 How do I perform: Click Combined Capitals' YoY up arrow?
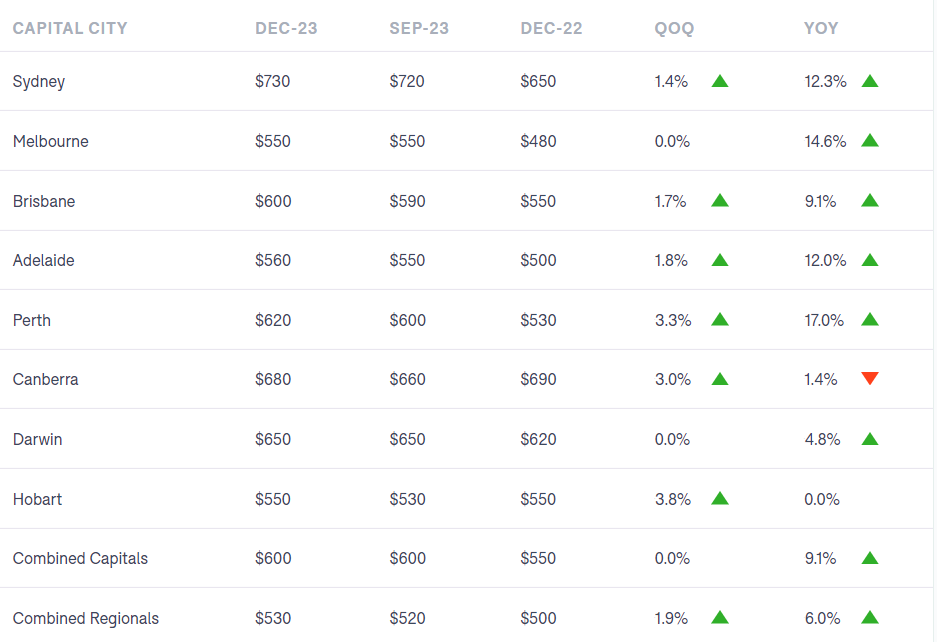870,558
